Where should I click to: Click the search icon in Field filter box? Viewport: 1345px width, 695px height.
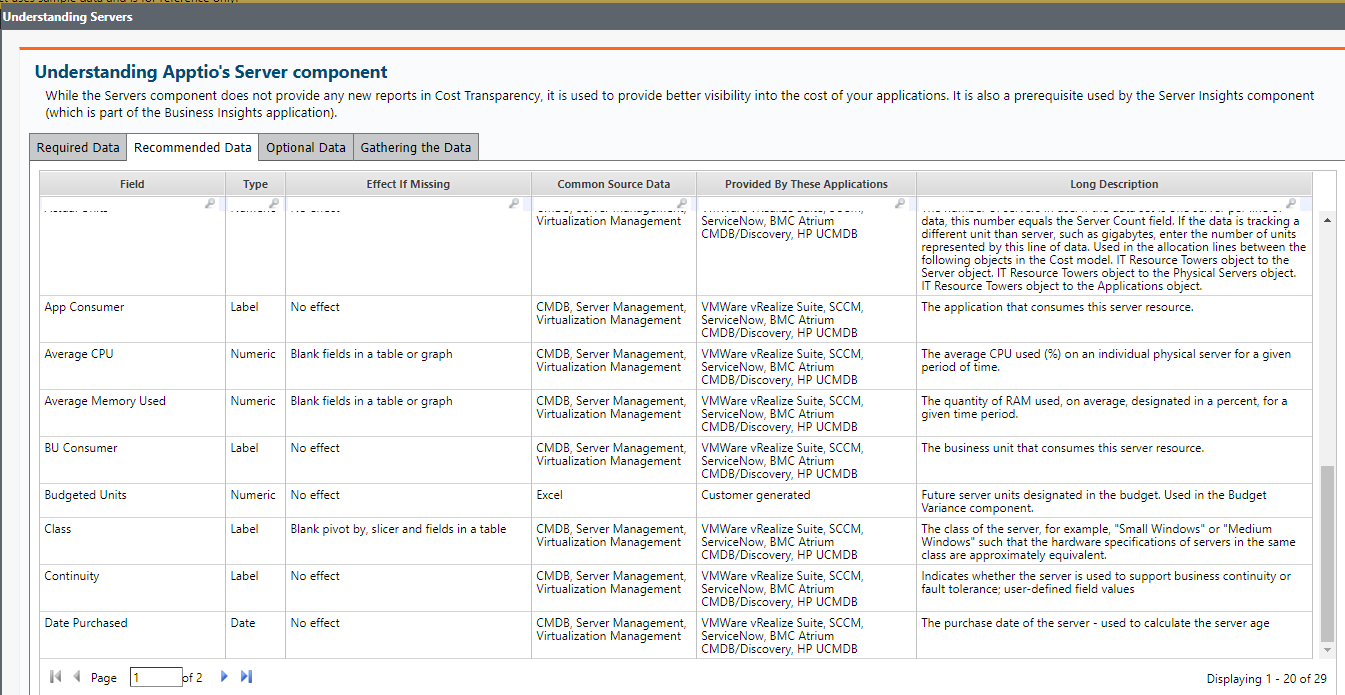[210, 203]
